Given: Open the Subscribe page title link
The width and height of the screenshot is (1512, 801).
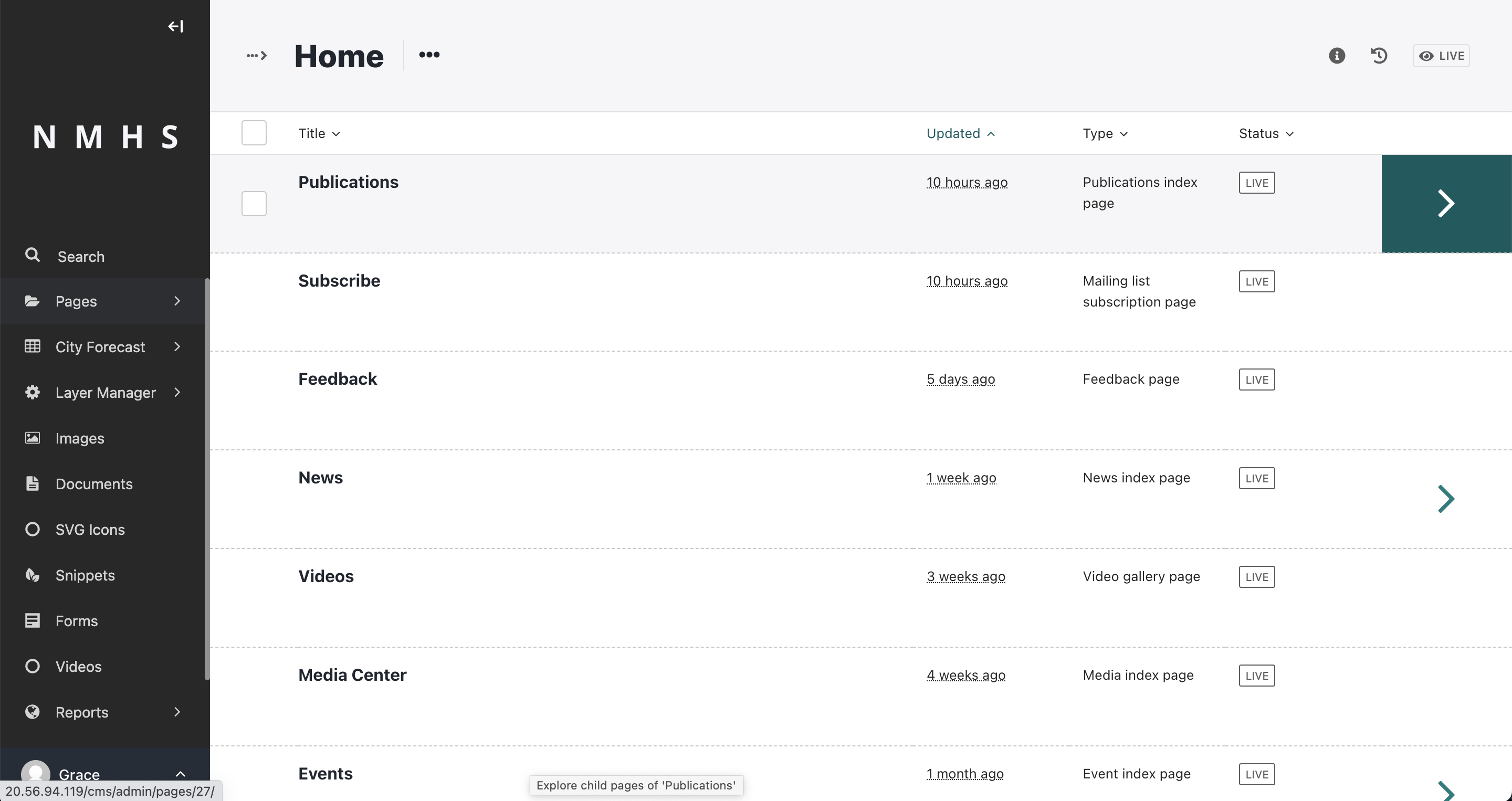Looking at the screenshot, I should pyautogui.click(x=339, y=280).
